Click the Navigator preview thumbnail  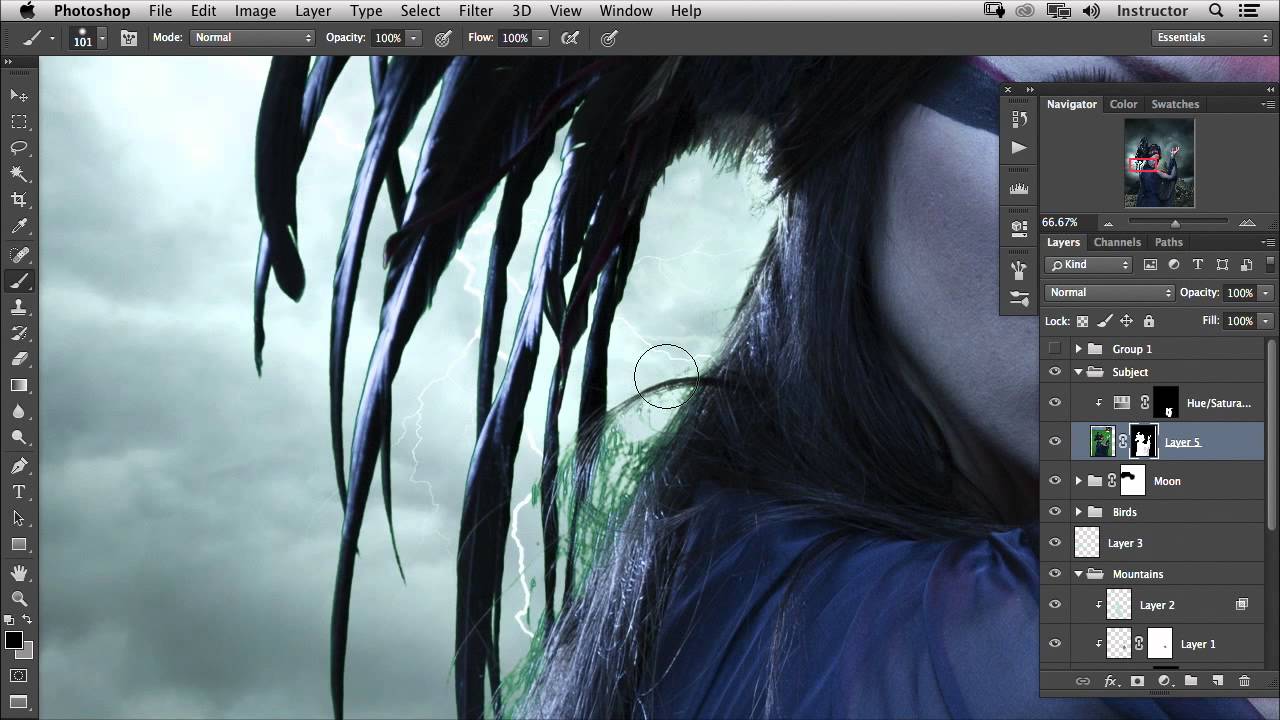(x=1159, y=163)
